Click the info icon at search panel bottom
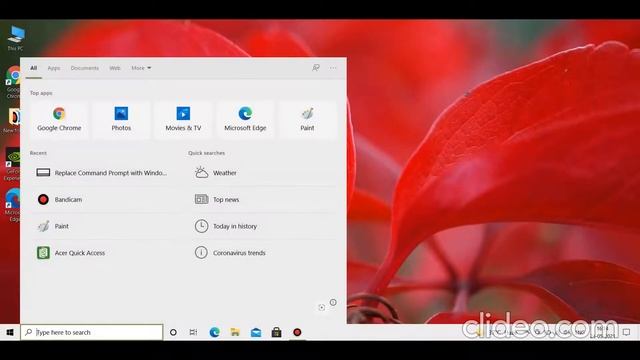This screenshot has width=640, height=360. coord(333,302)
